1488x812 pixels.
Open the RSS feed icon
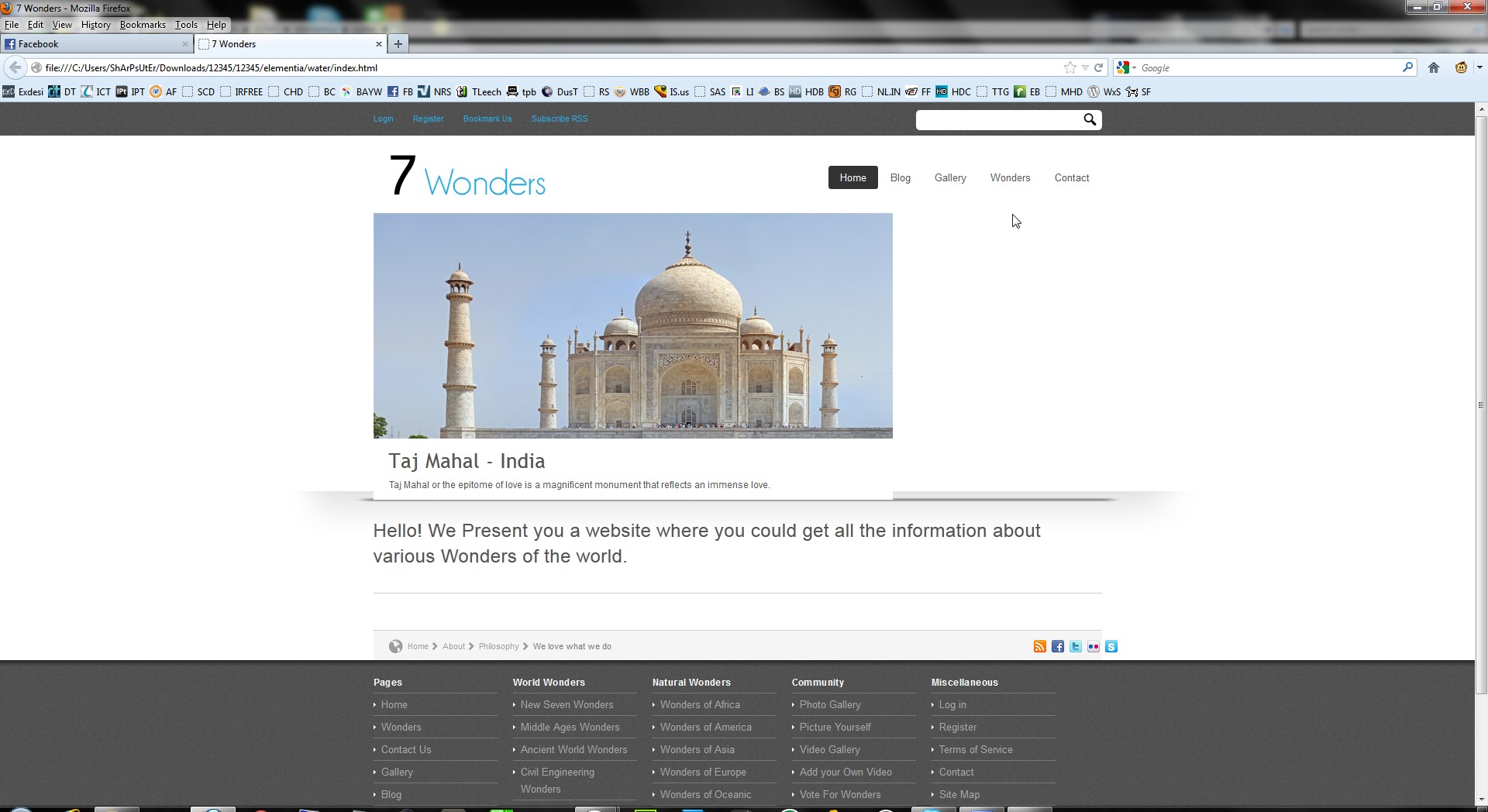1040,646
